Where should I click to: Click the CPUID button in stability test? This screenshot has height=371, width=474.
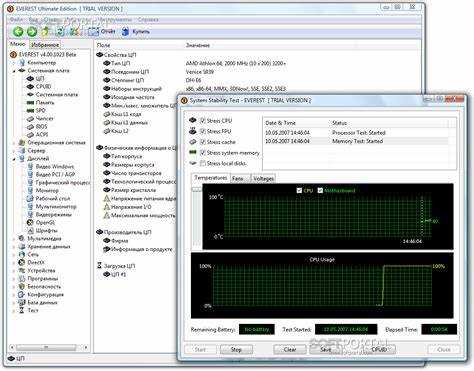[379, 349]
